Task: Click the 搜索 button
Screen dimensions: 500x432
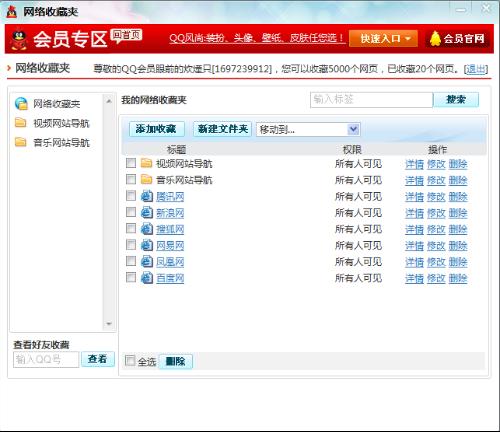Action: click(456, 100)
